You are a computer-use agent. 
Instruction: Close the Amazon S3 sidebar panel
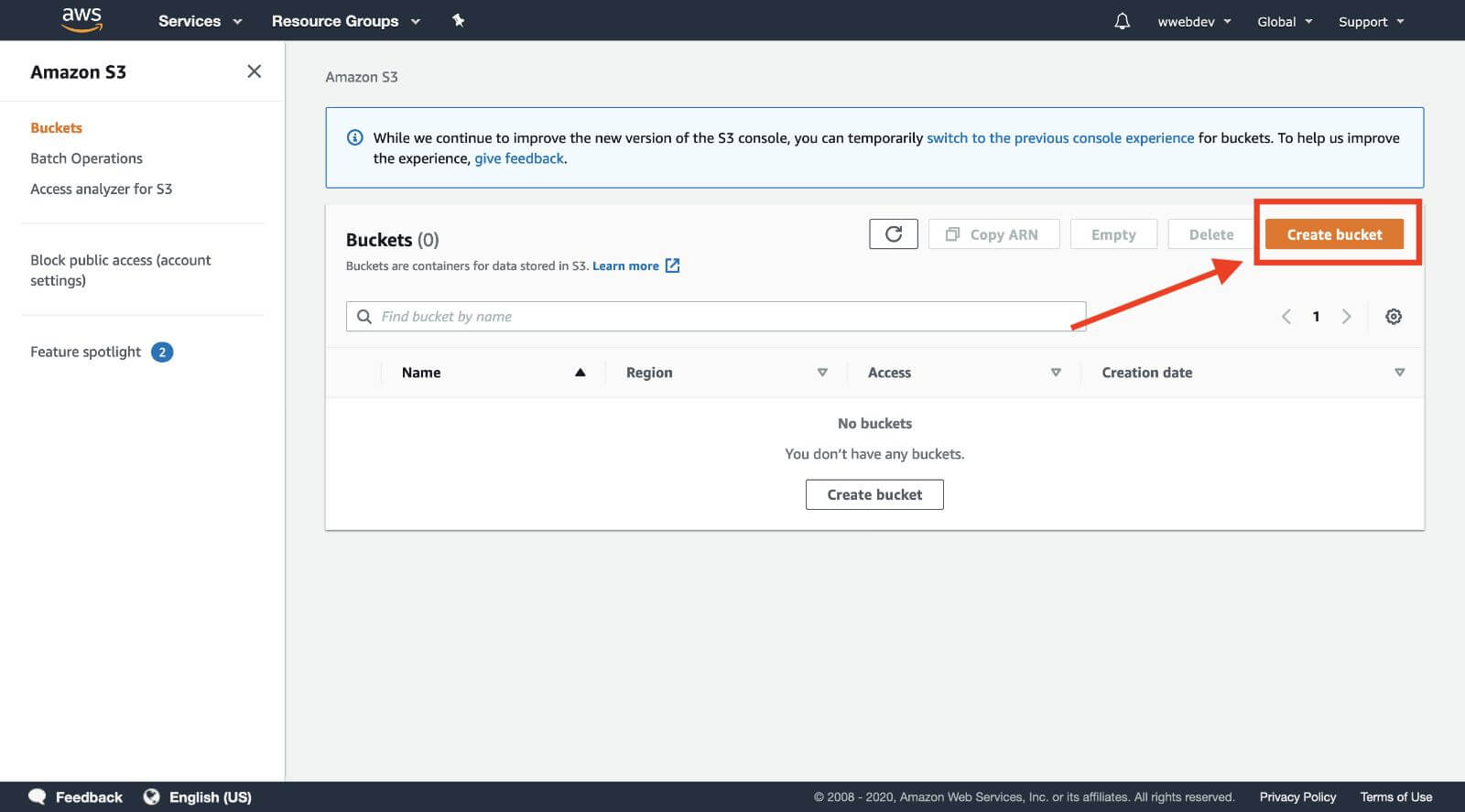pos(255,71)
